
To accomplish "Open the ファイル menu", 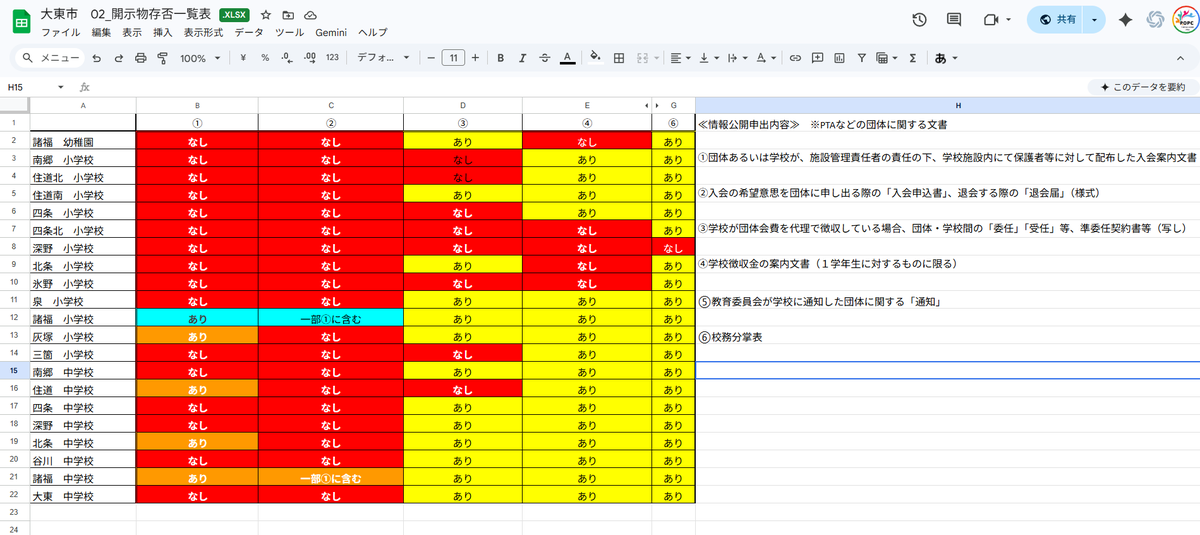I will [60, 33].
